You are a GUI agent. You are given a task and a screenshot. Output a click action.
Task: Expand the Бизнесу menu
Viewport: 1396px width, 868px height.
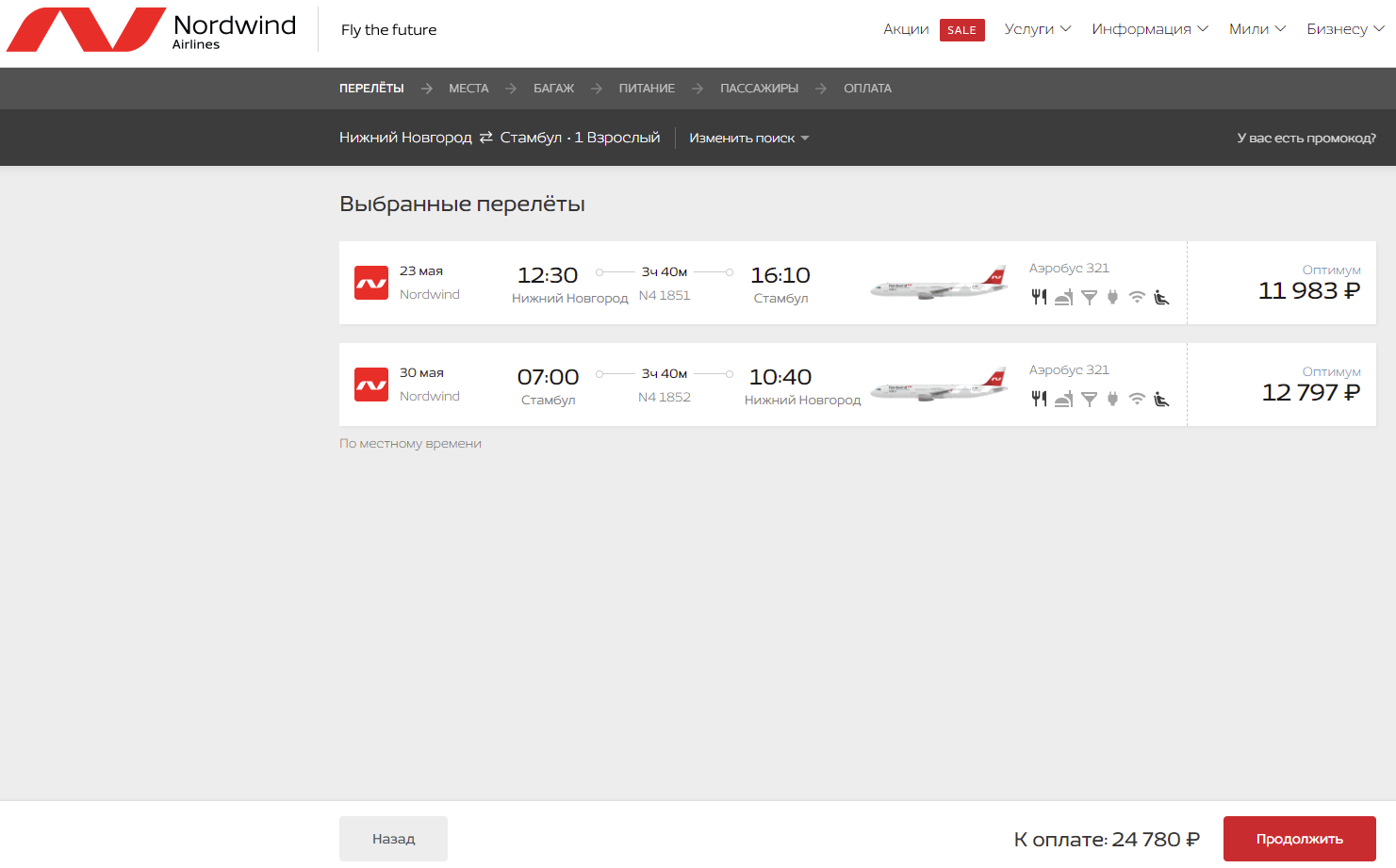pyautogui.click(x=1345, y=29)
